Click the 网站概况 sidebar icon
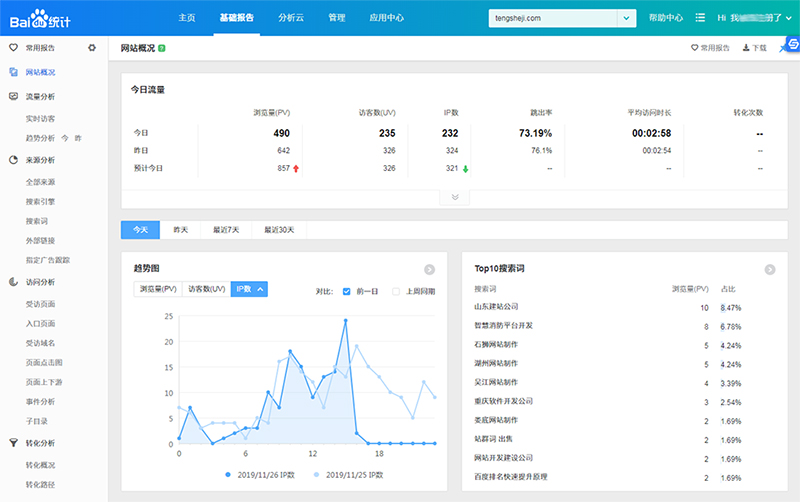This screenshot has height=502, width=800. (x=13, y=72)
